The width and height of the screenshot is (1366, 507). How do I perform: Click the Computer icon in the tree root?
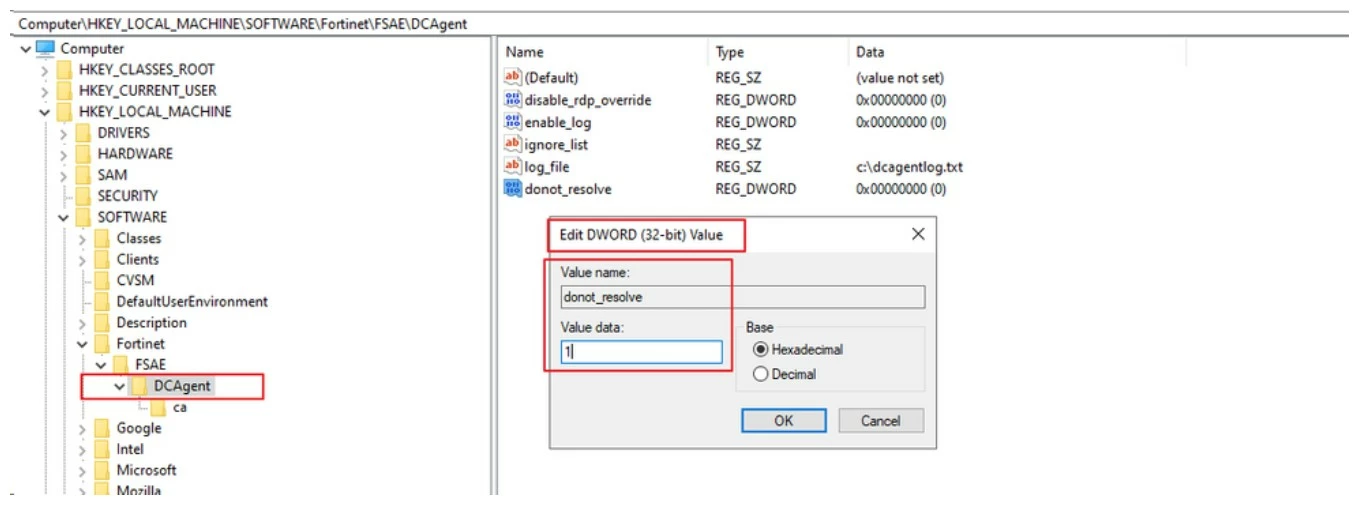45,48
